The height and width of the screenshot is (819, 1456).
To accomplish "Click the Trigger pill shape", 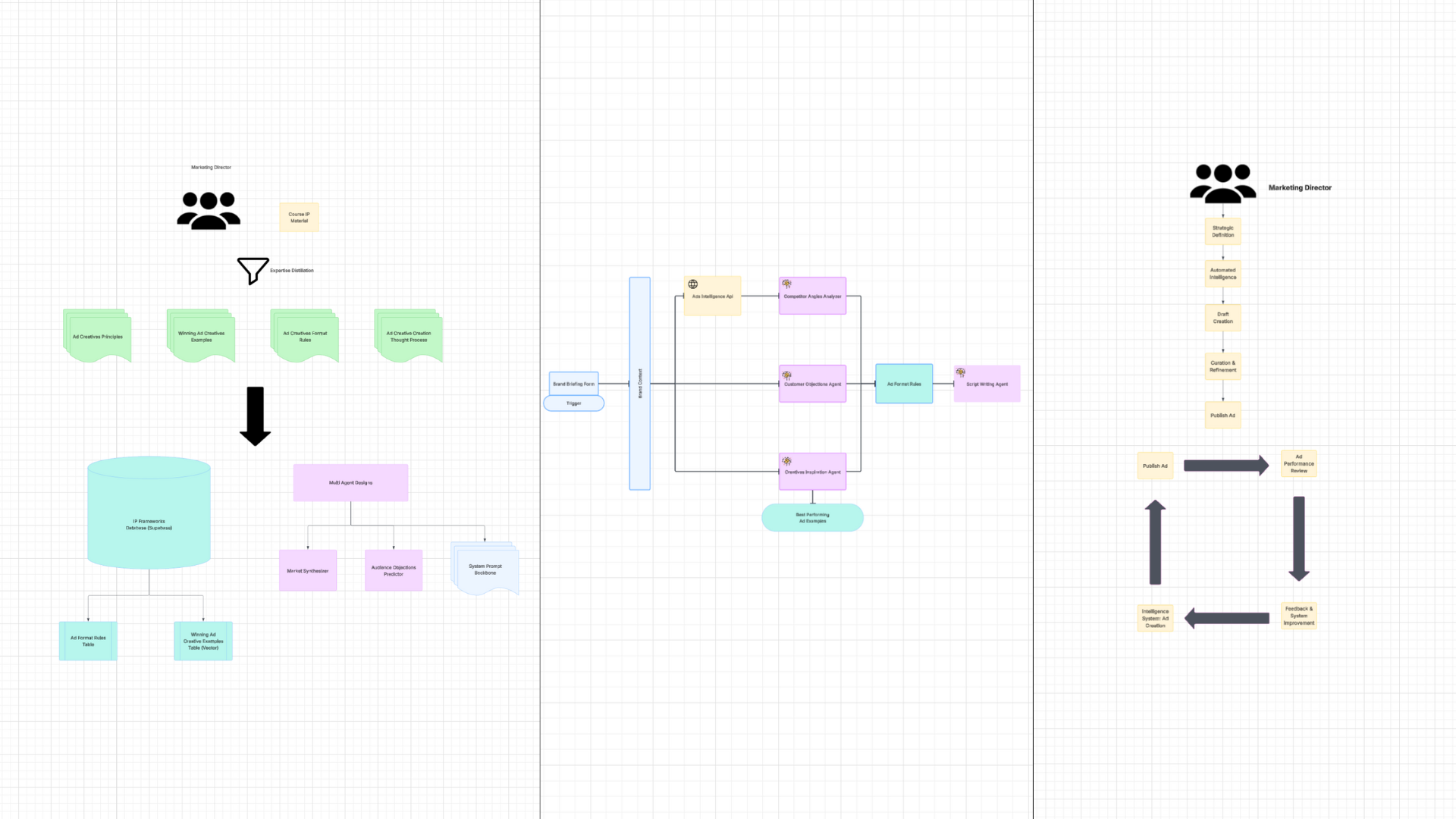I will (x=573, y=403).
